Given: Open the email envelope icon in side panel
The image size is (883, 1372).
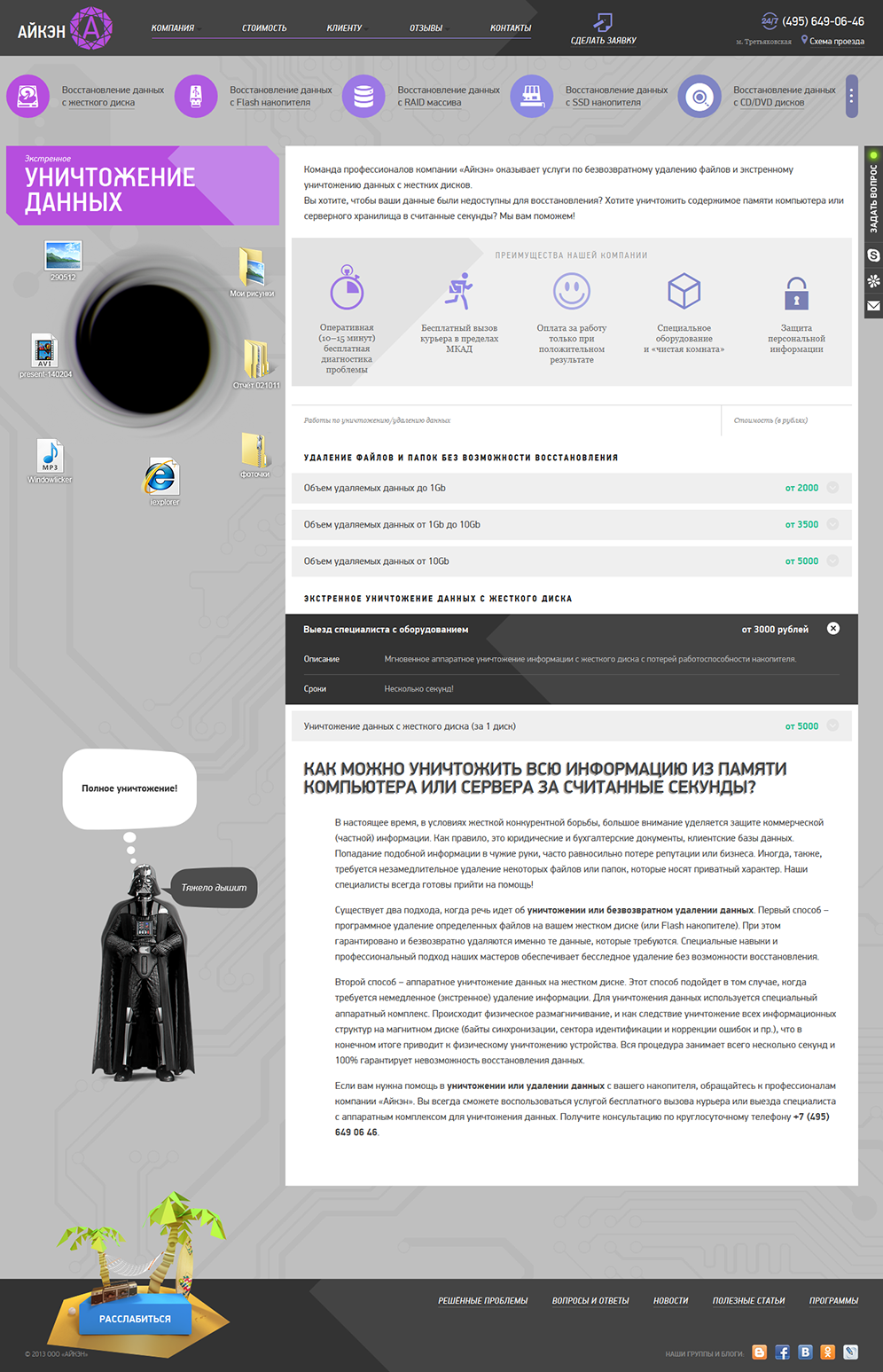Looking at the screenshot, I should [x=873, y=306].
